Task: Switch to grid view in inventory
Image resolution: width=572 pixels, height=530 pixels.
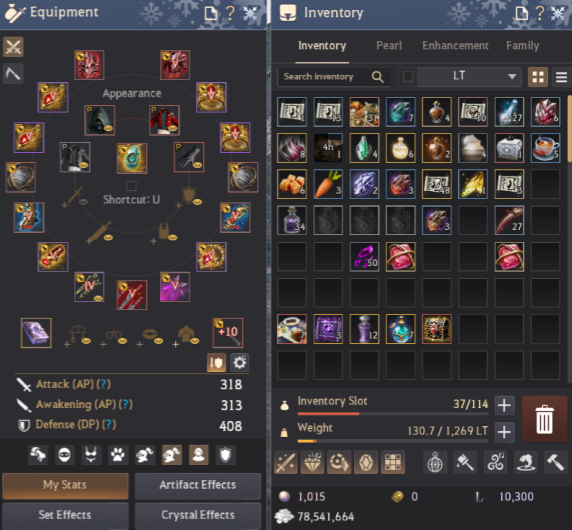Action: point(538,77)
